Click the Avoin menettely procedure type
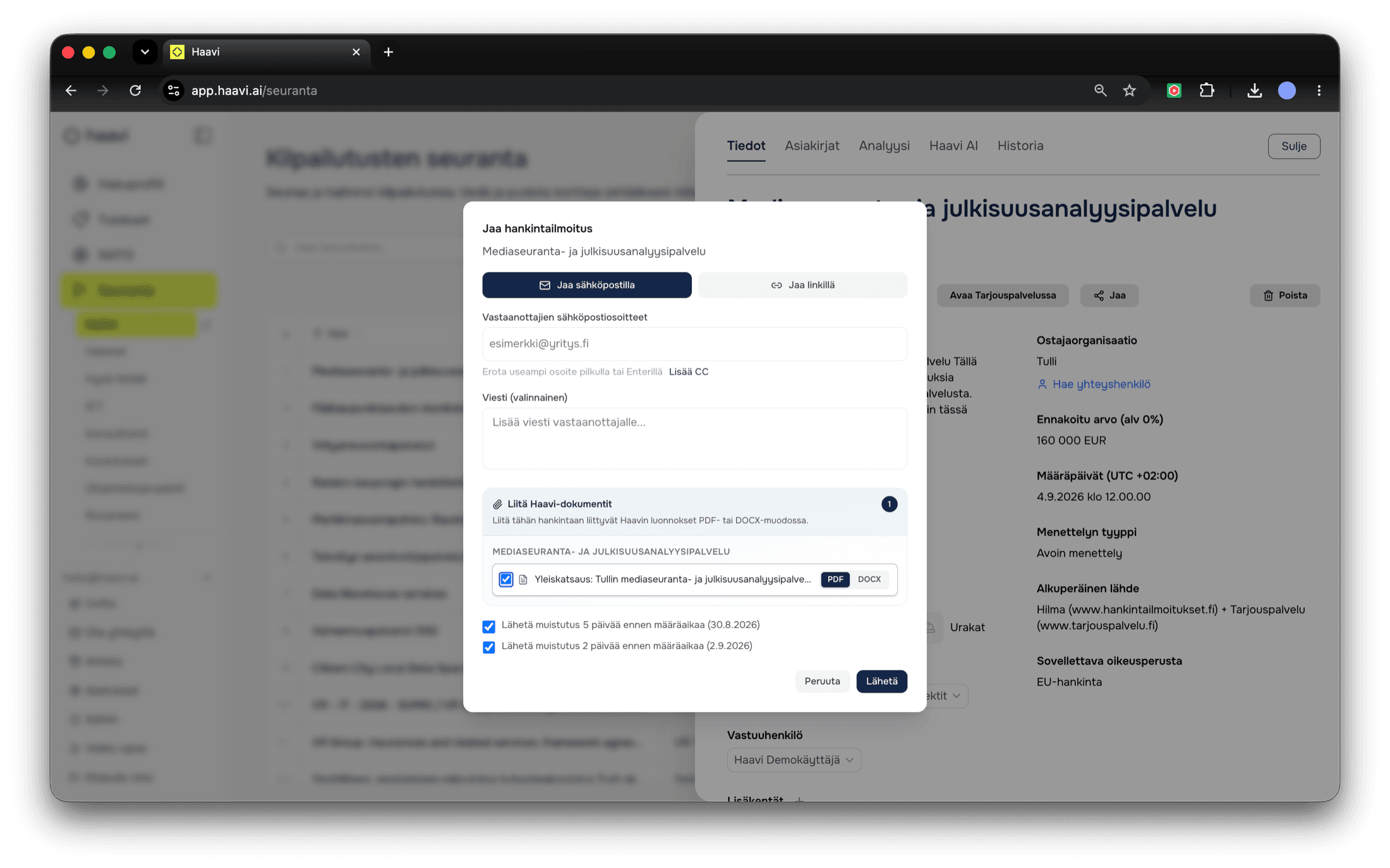1390x868 pixels. [x=1079, y=553]
